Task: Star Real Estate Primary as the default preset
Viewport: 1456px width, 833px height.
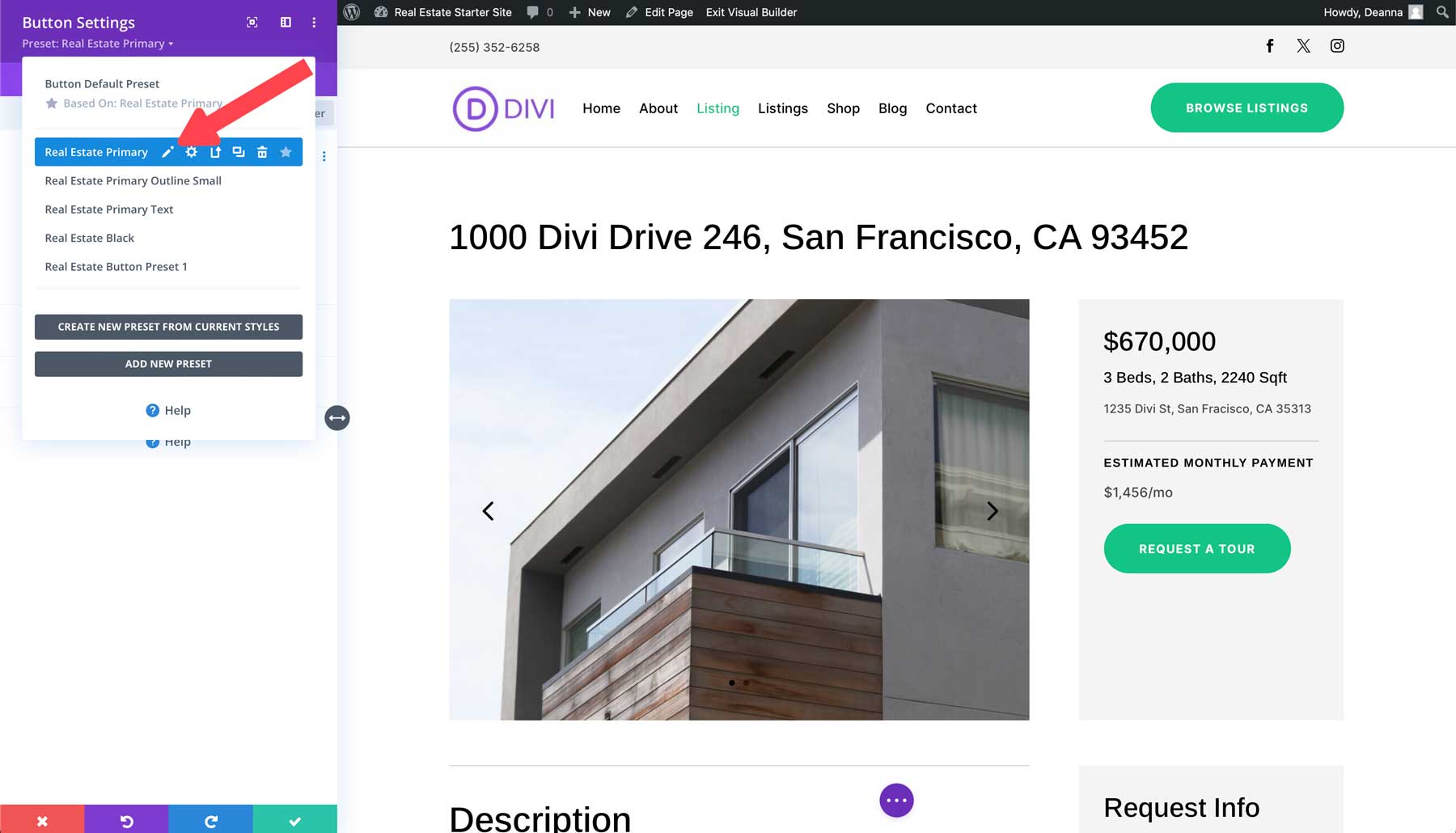Action: click(286, 151)
